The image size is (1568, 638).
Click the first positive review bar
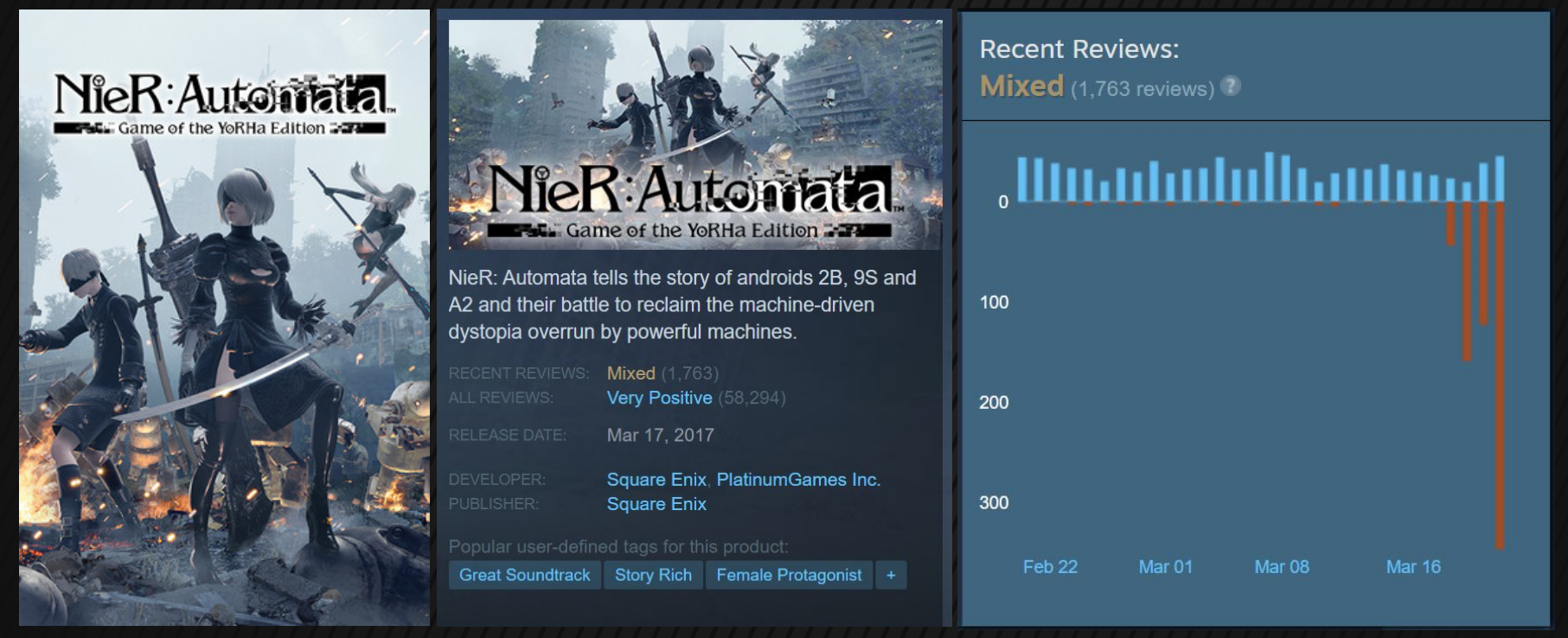(1023, 179)
